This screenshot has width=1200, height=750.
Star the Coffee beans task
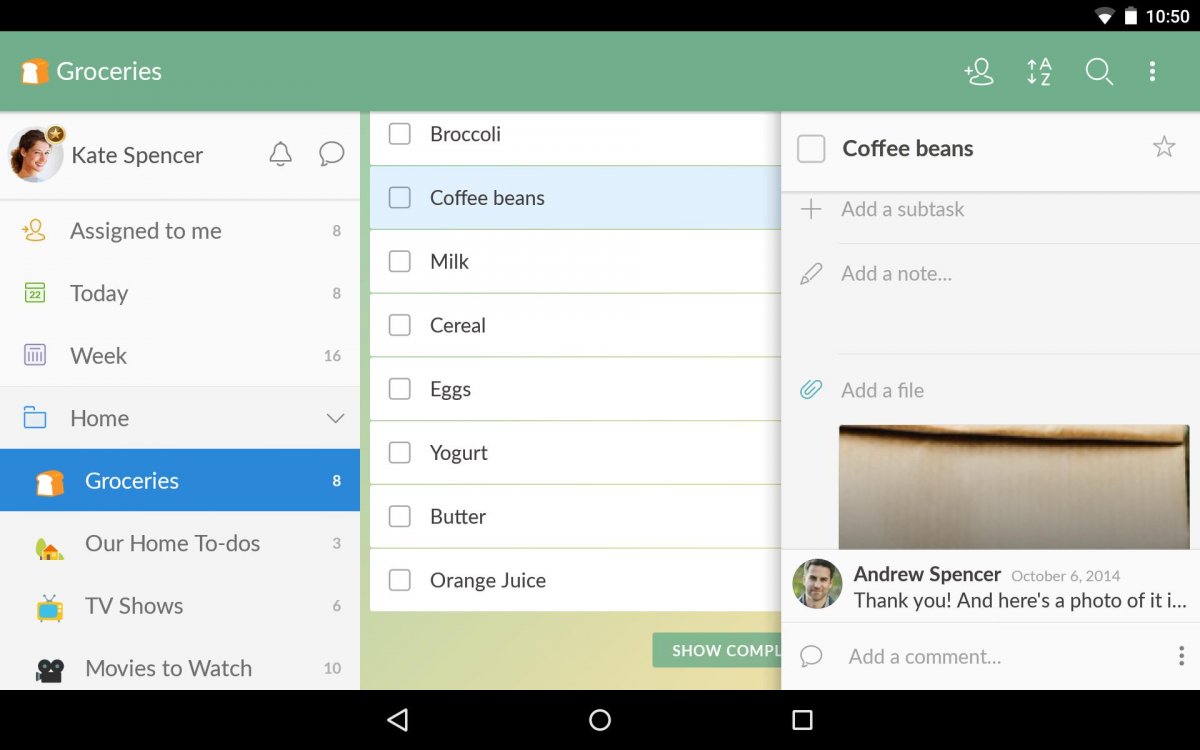click(1164, 147)
